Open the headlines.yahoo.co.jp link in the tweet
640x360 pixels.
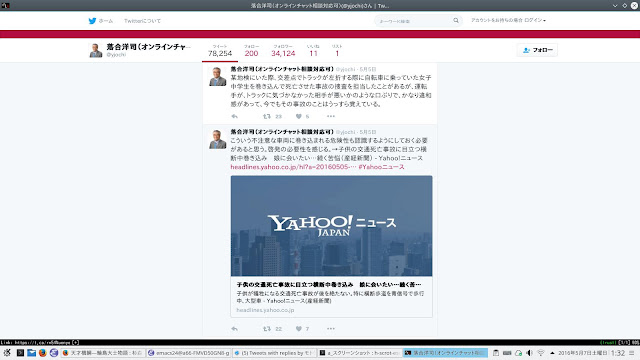coord(293,167)
